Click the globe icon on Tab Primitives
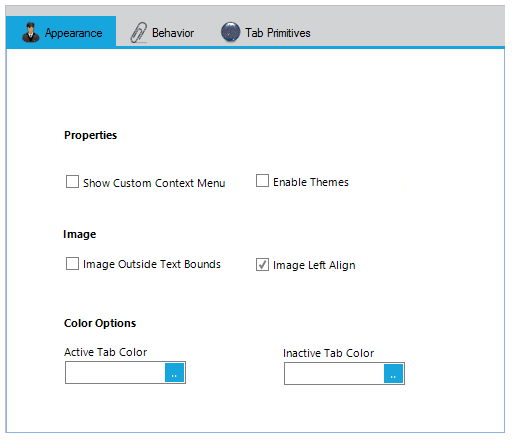Viewport: 512px width, 441px height. [230, 32]
